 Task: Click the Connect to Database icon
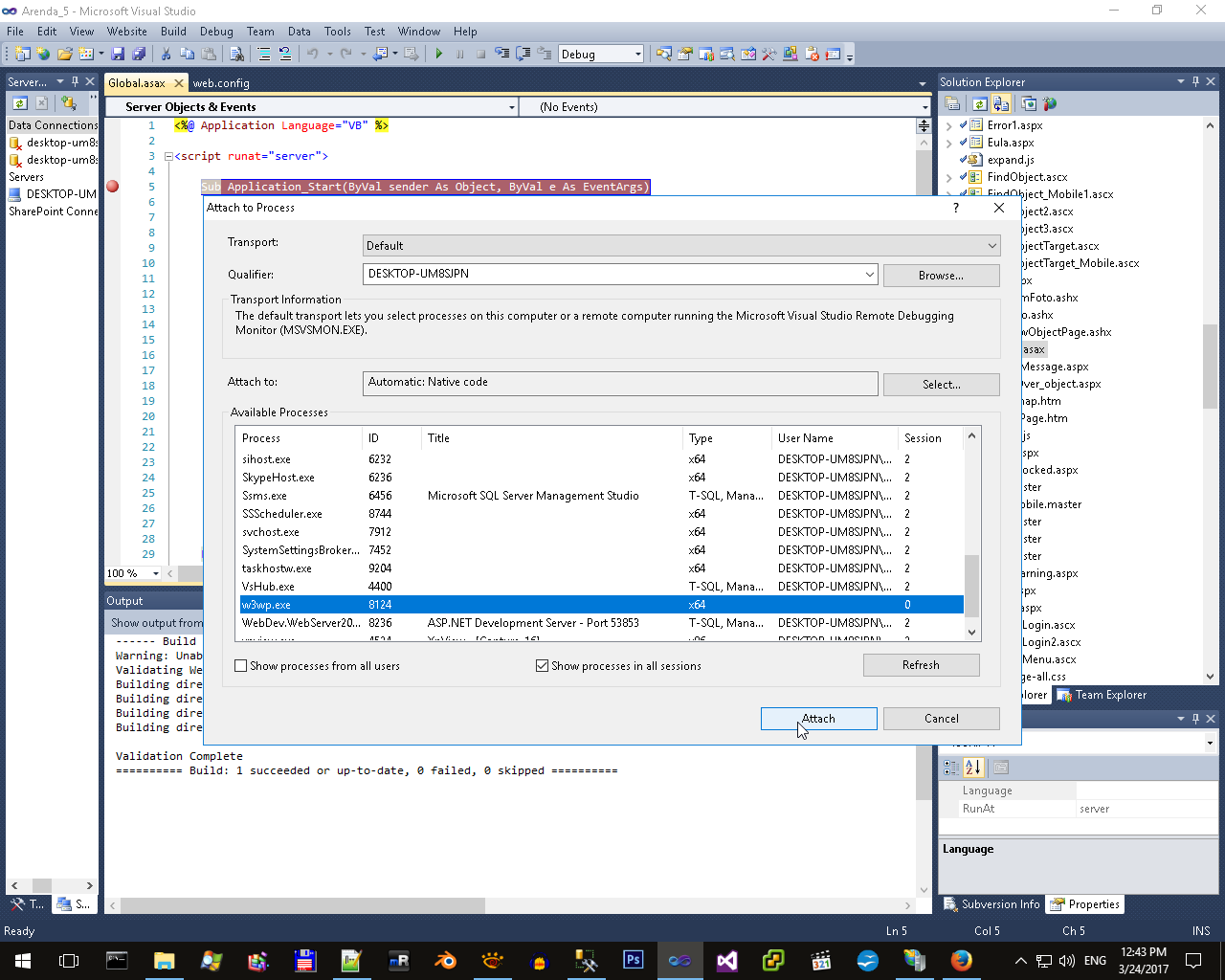[68, 103]
